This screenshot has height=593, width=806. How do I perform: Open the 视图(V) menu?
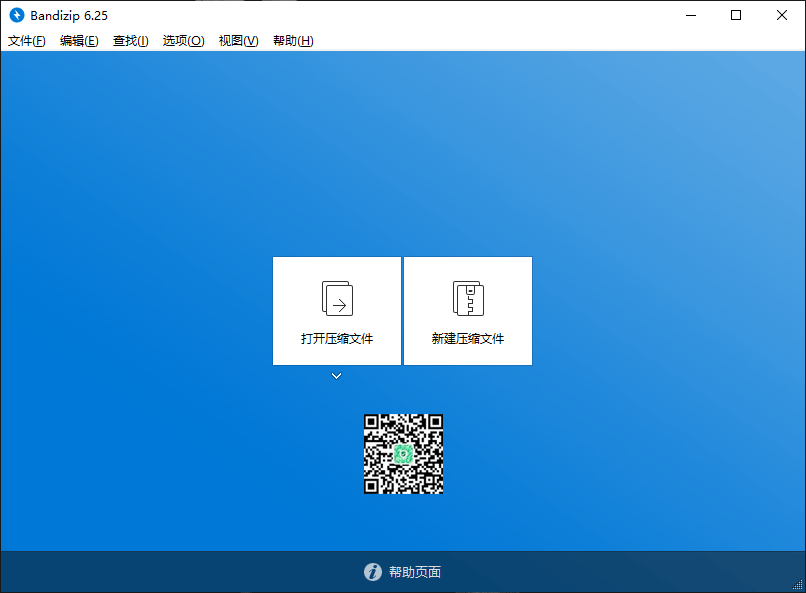(x=239, y=41)
